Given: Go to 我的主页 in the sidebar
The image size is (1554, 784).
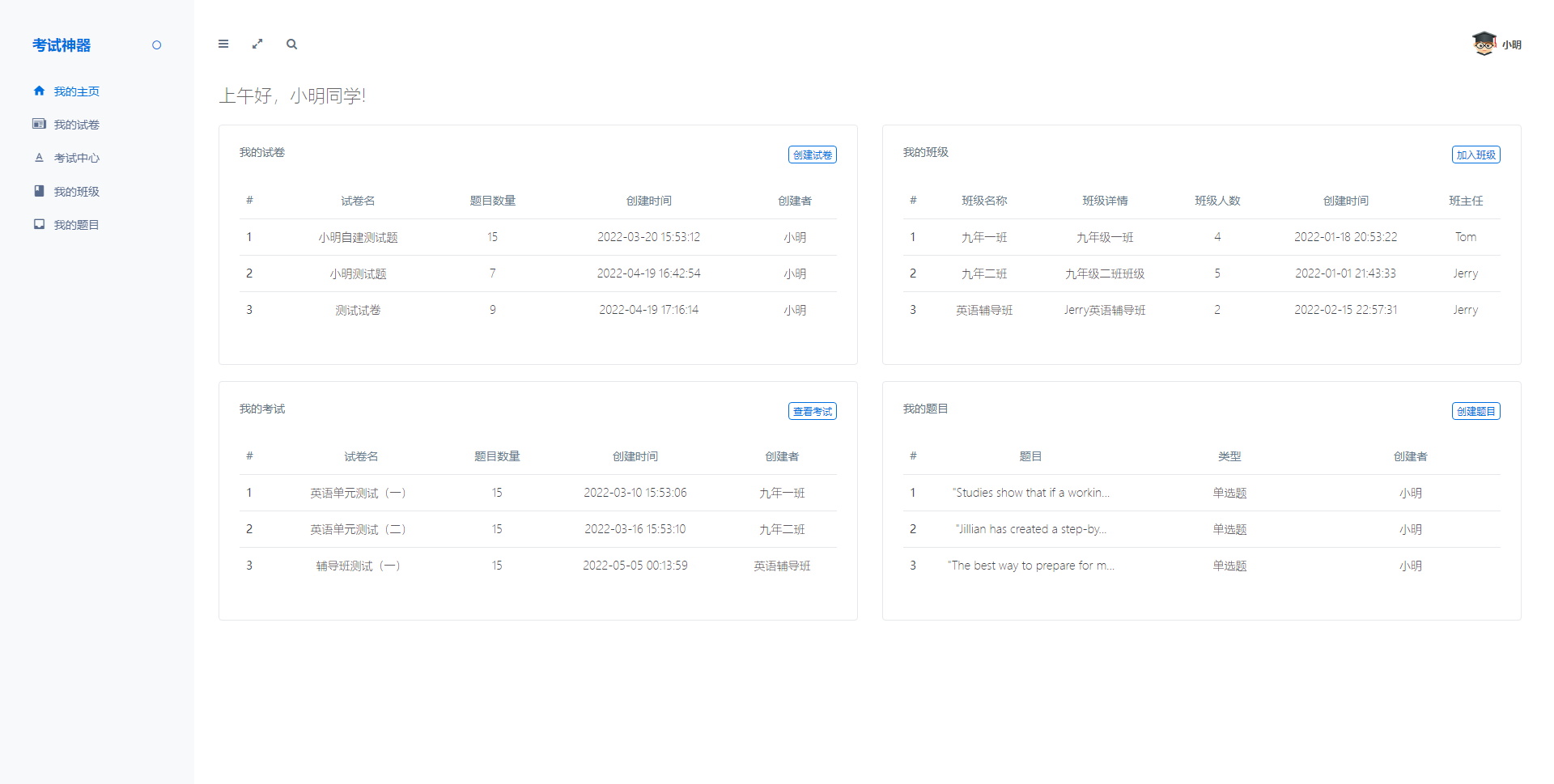Looking at the screenshot, I should (77, 91).
